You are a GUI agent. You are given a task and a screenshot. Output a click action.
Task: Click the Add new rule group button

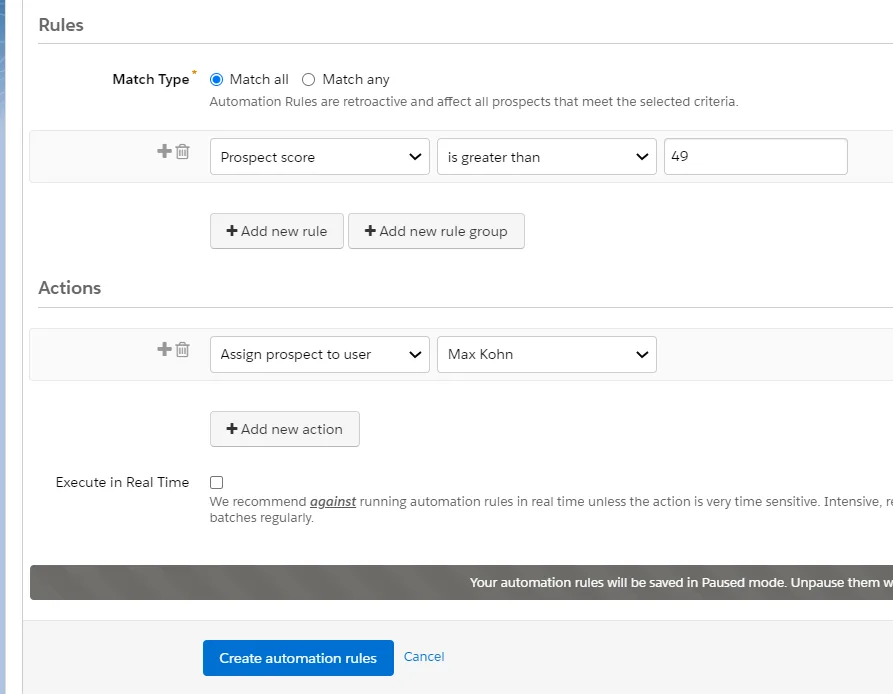pyautogui.click(x=436, y=230)
